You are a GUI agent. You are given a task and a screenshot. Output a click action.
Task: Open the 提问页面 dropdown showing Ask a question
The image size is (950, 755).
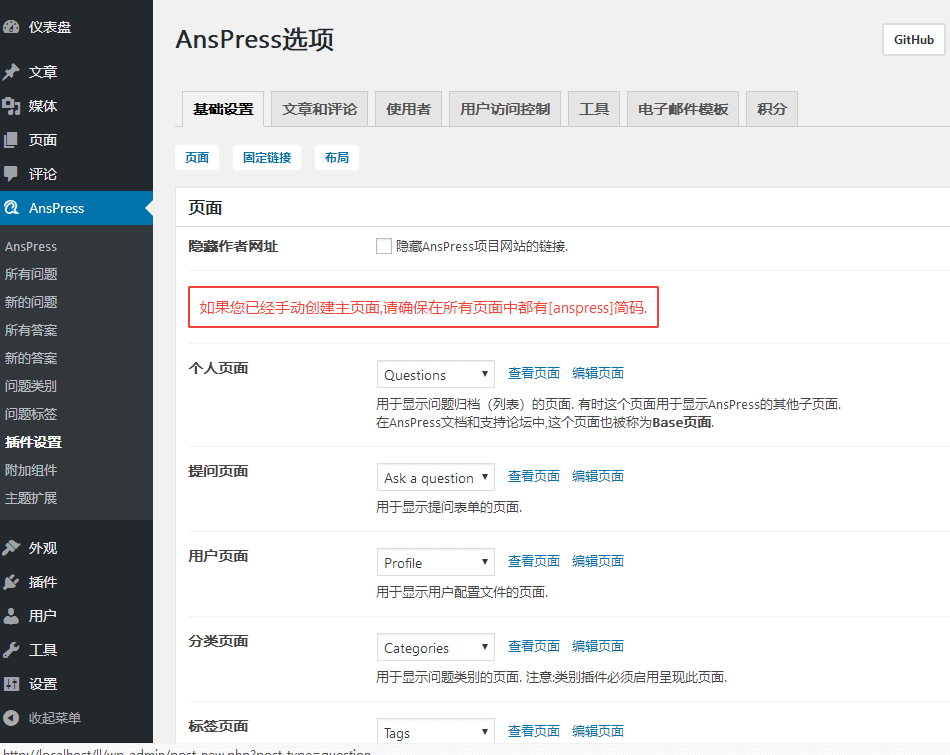point(436,477)
